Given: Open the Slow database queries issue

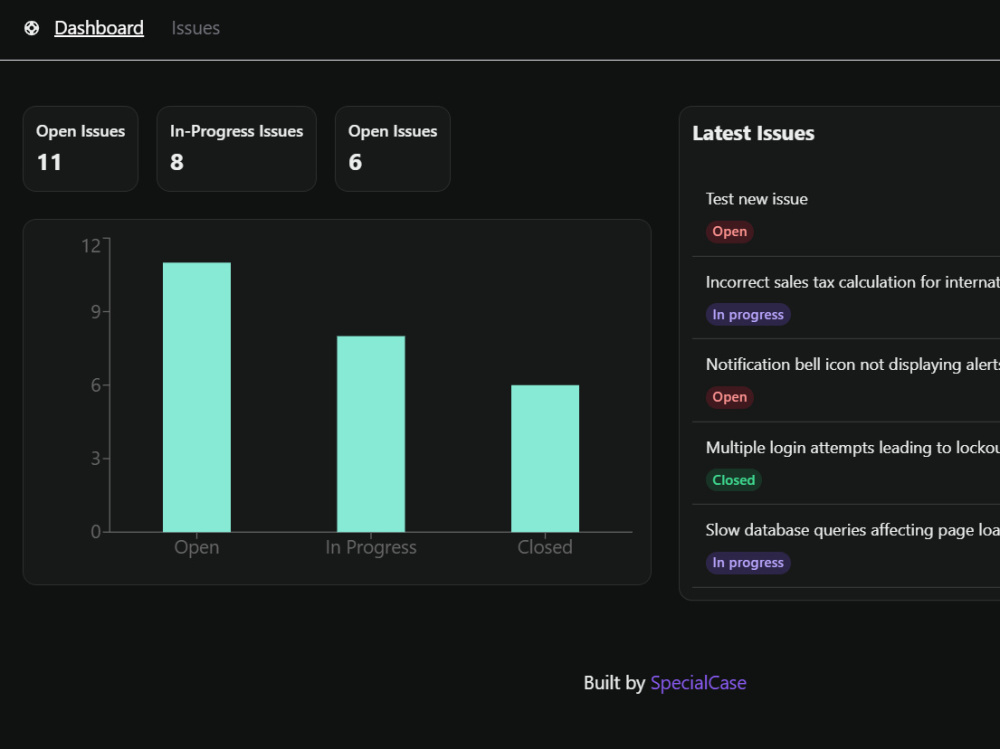Looking at the screenshot, I should tap(850, 530).
